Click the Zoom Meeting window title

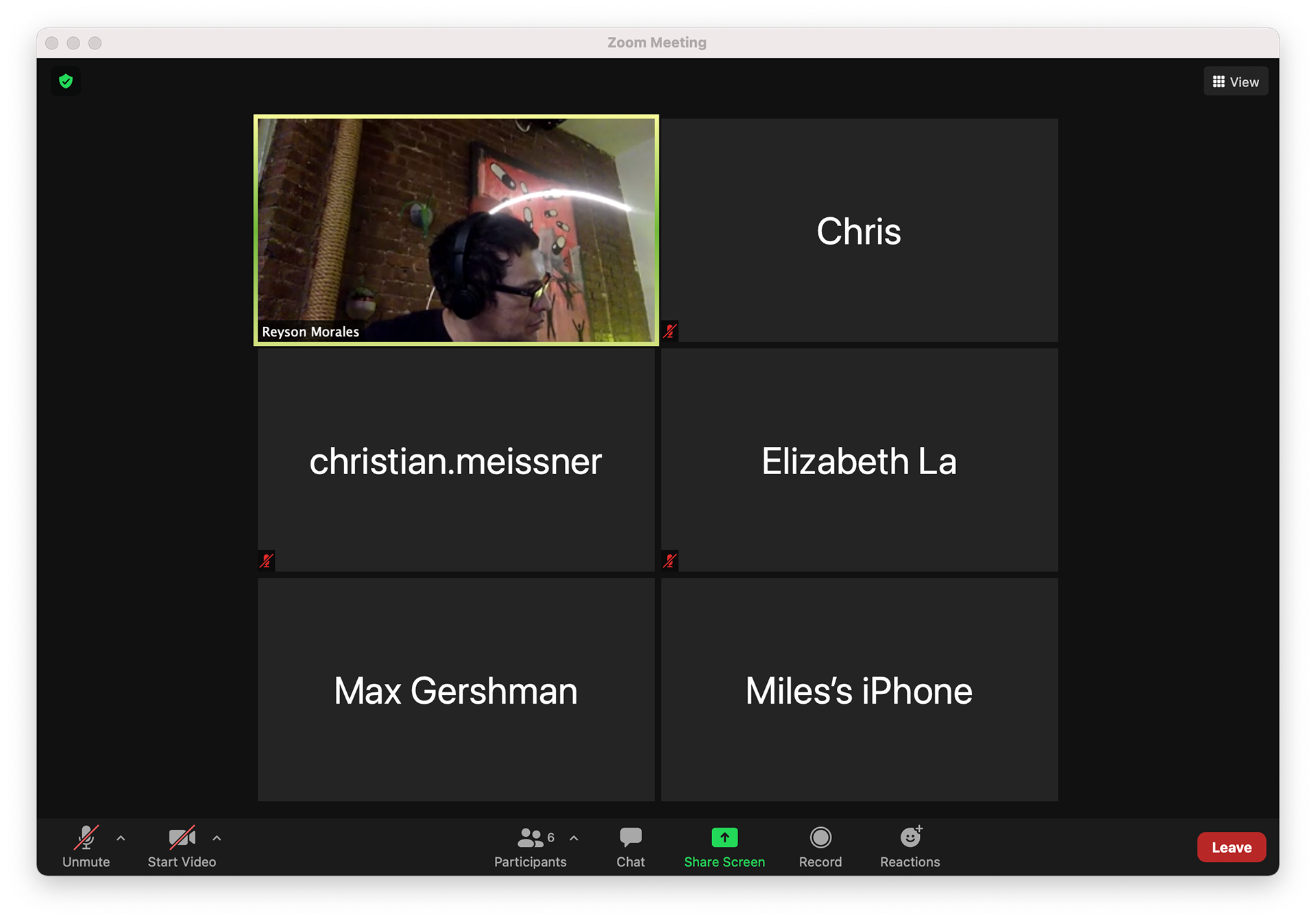pos(657,42)
